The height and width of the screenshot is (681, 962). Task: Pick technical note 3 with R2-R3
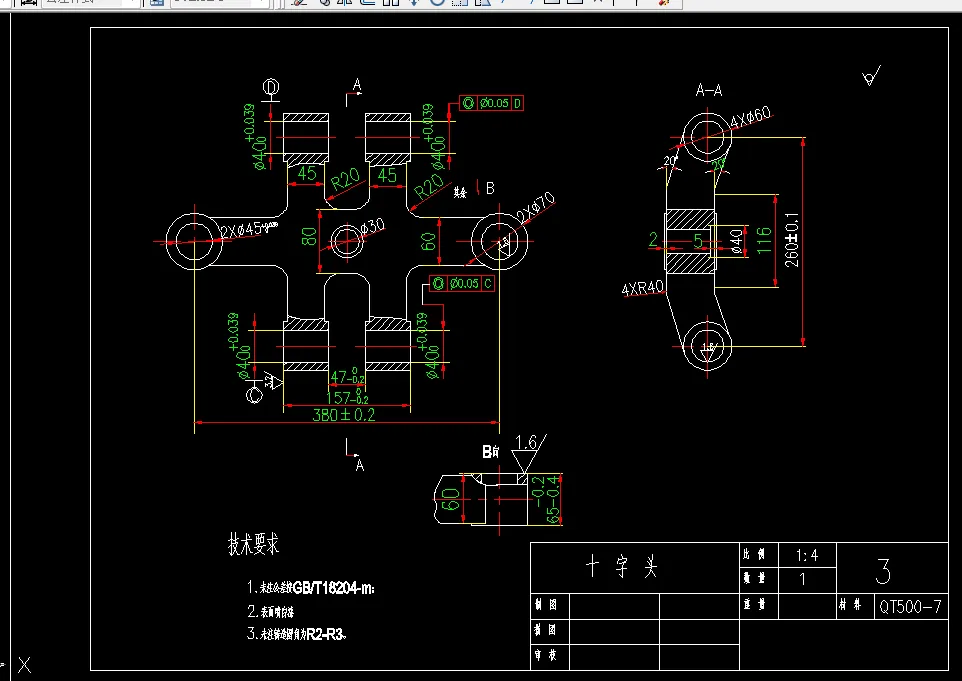[x=297, y=634]
